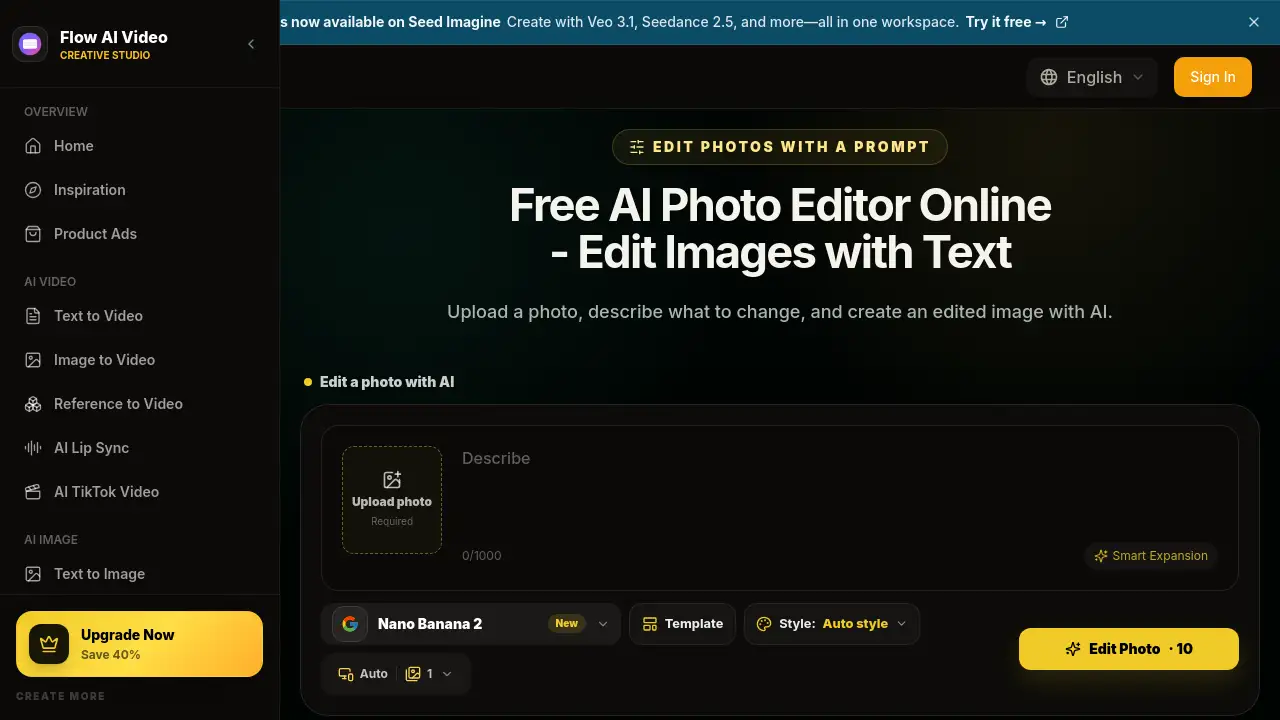Click the AI Lip Sync waveform icon

point(33,448)
